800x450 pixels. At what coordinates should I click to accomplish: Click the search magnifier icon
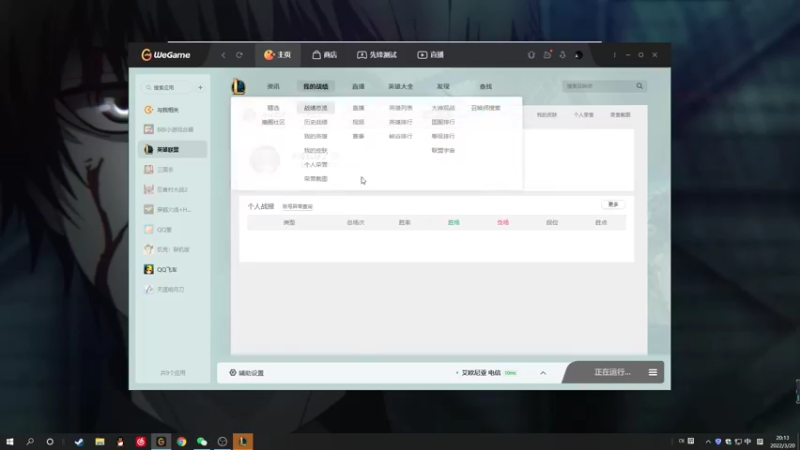click(640, 86)
